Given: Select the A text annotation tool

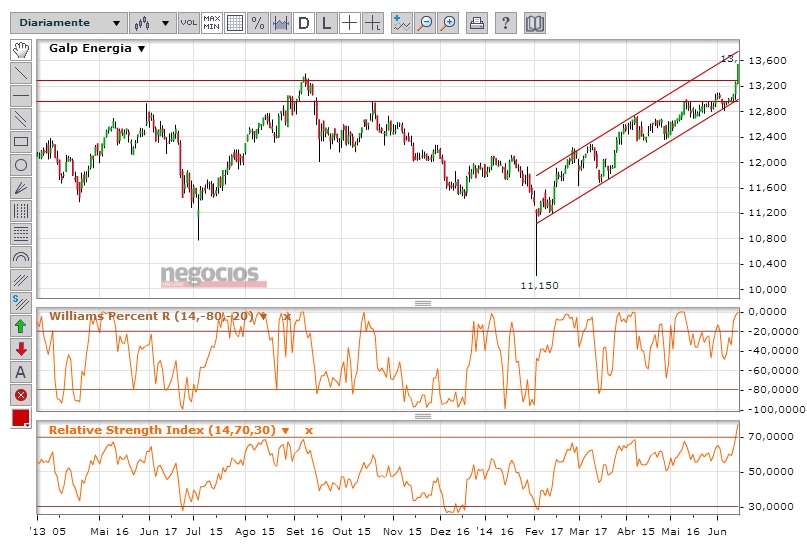Looking at the screenshot, I should [x=21, y=372].
